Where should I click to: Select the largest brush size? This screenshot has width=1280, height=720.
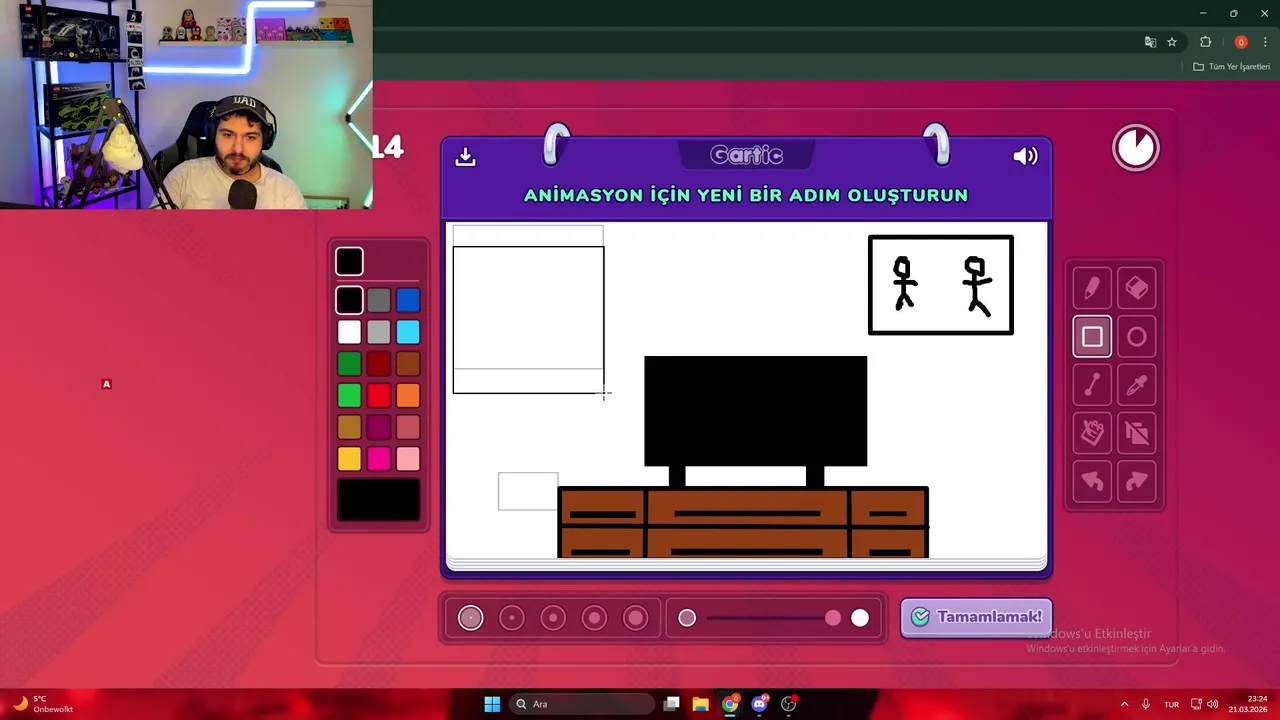[x=636, y=618]
